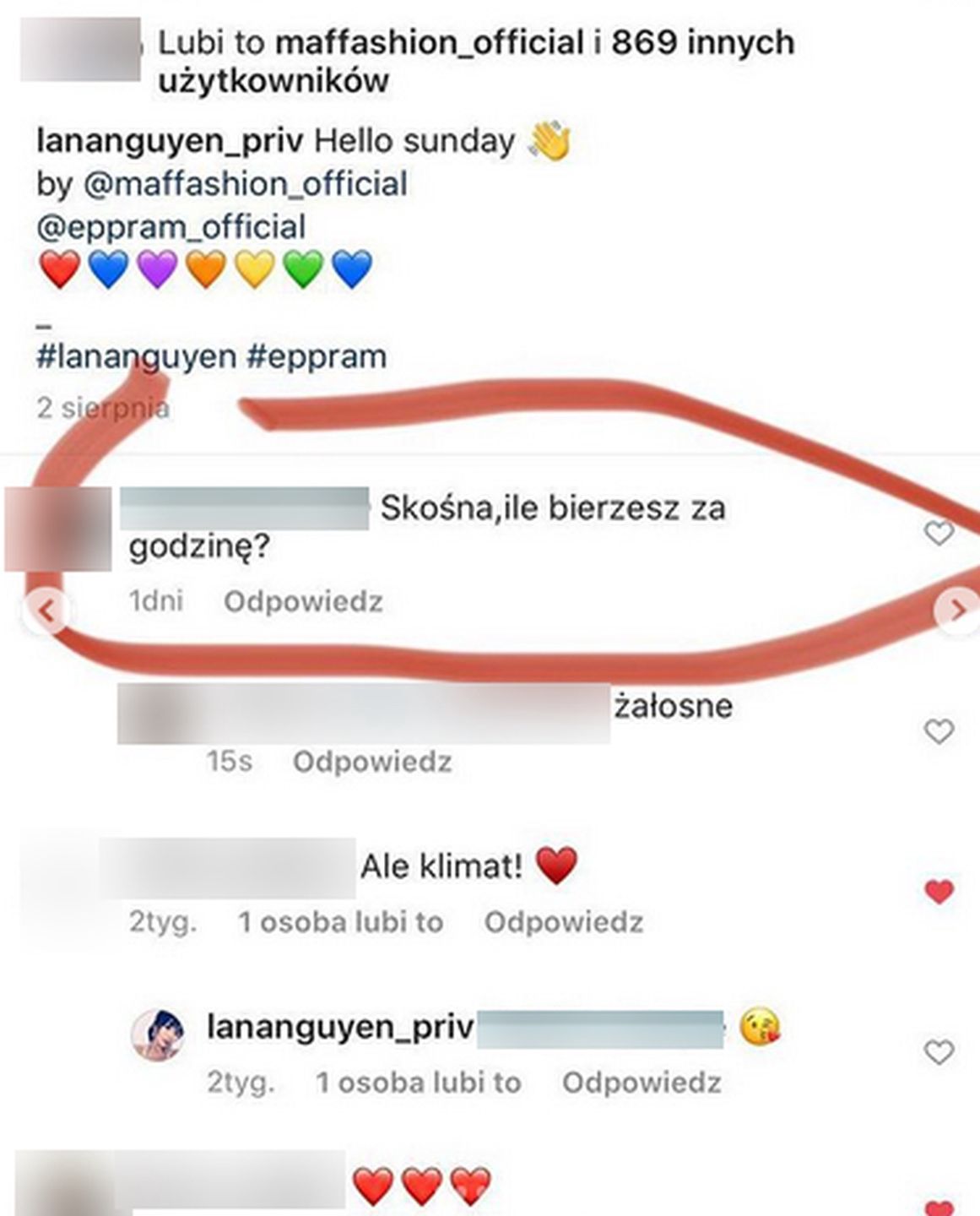Open the #lananguyen hashtag

point(136,357)
